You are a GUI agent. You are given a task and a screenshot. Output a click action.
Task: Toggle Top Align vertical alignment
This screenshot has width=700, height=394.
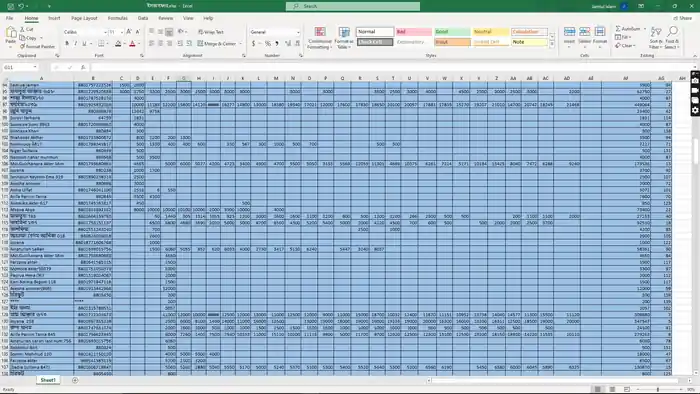coord(152,32)
